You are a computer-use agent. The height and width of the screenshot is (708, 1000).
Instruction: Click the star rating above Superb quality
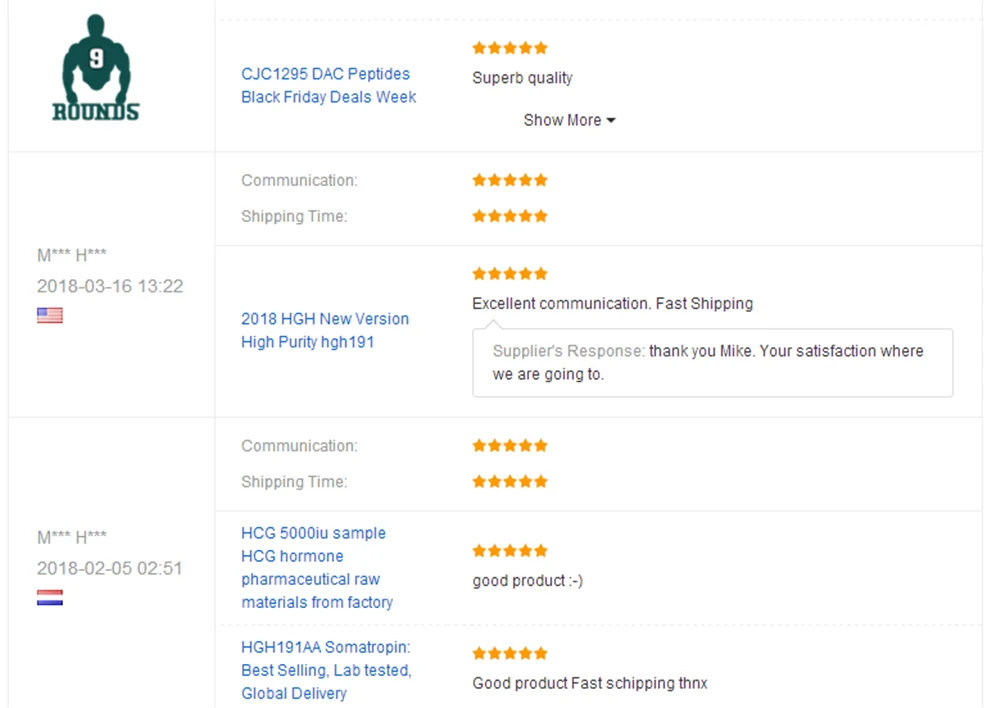(x=510, y=48)
